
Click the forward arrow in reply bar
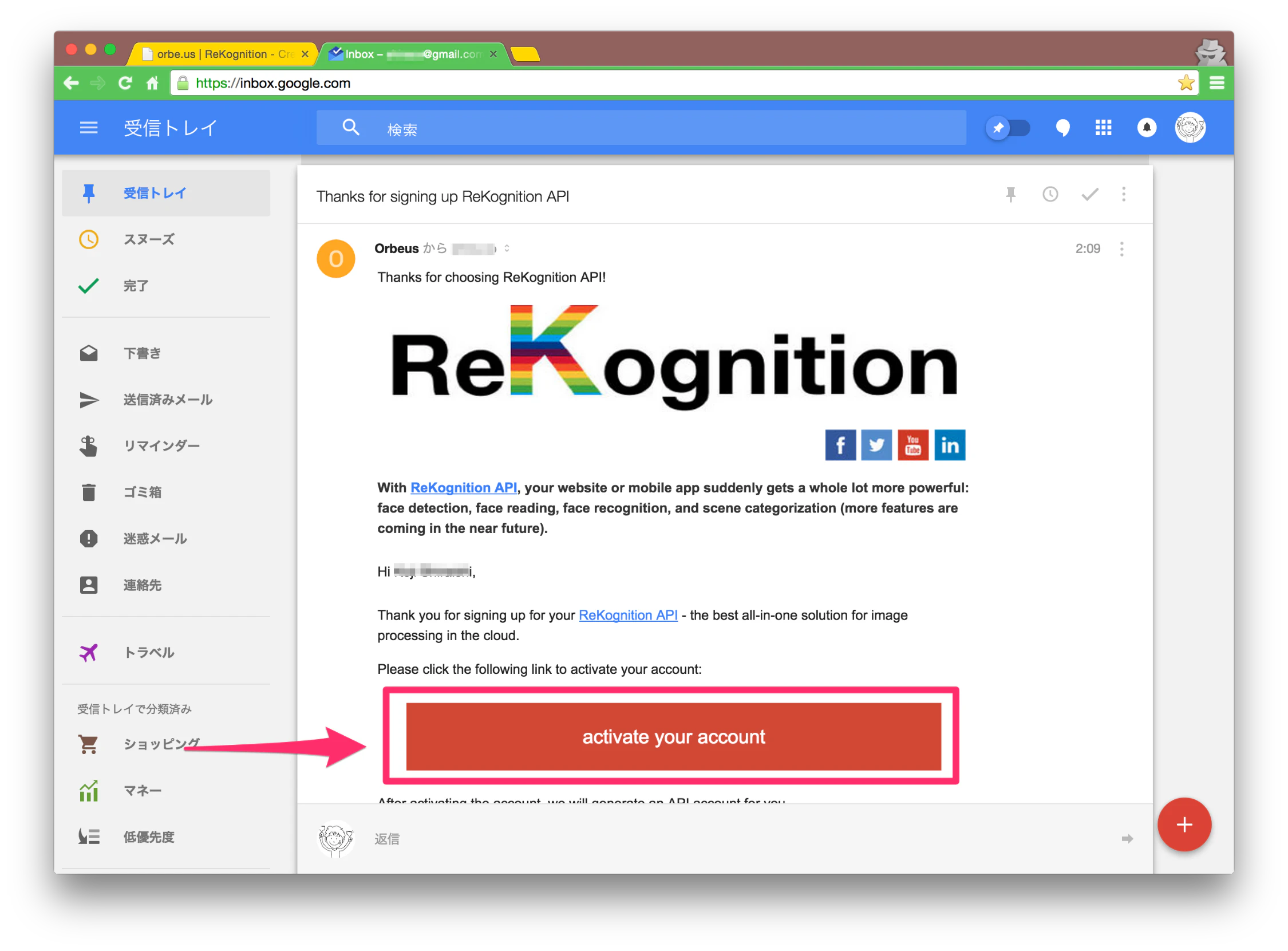pyautogui.click(x=1127, y=839)
